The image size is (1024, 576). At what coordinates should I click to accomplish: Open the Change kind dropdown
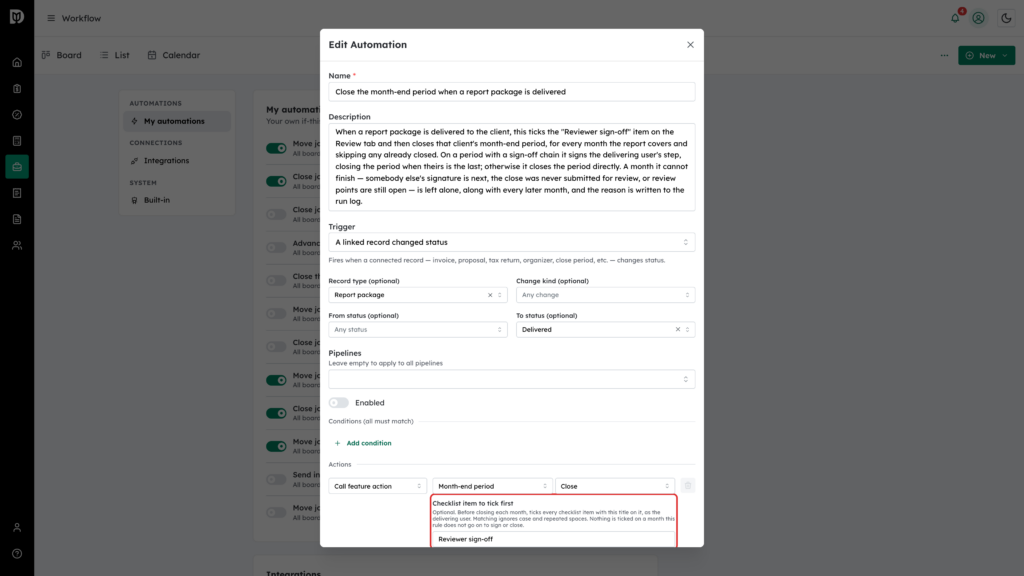605,295
